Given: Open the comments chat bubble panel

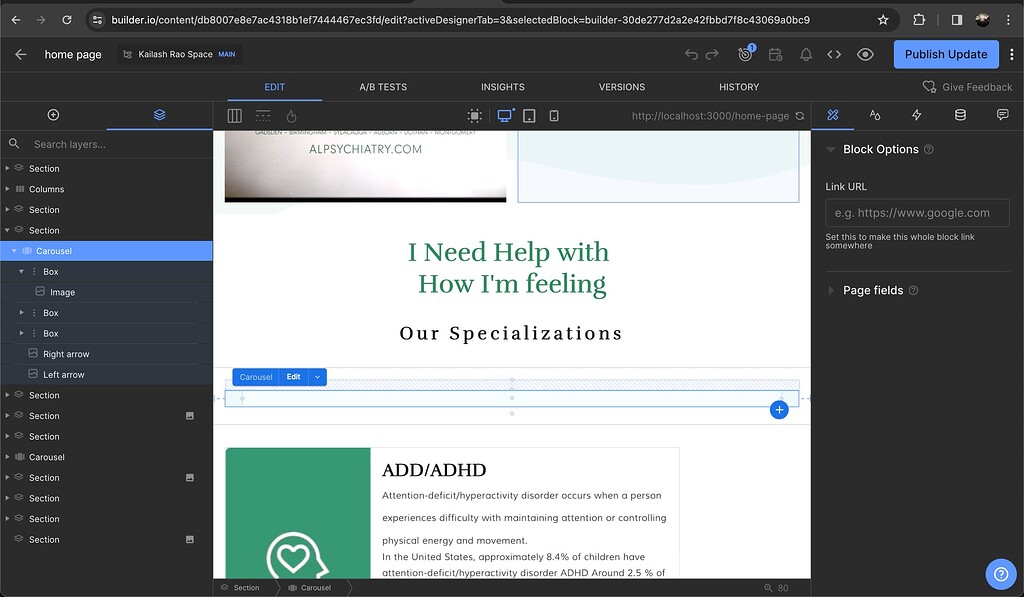Looking at the screenshot, I should point(1002,115).
